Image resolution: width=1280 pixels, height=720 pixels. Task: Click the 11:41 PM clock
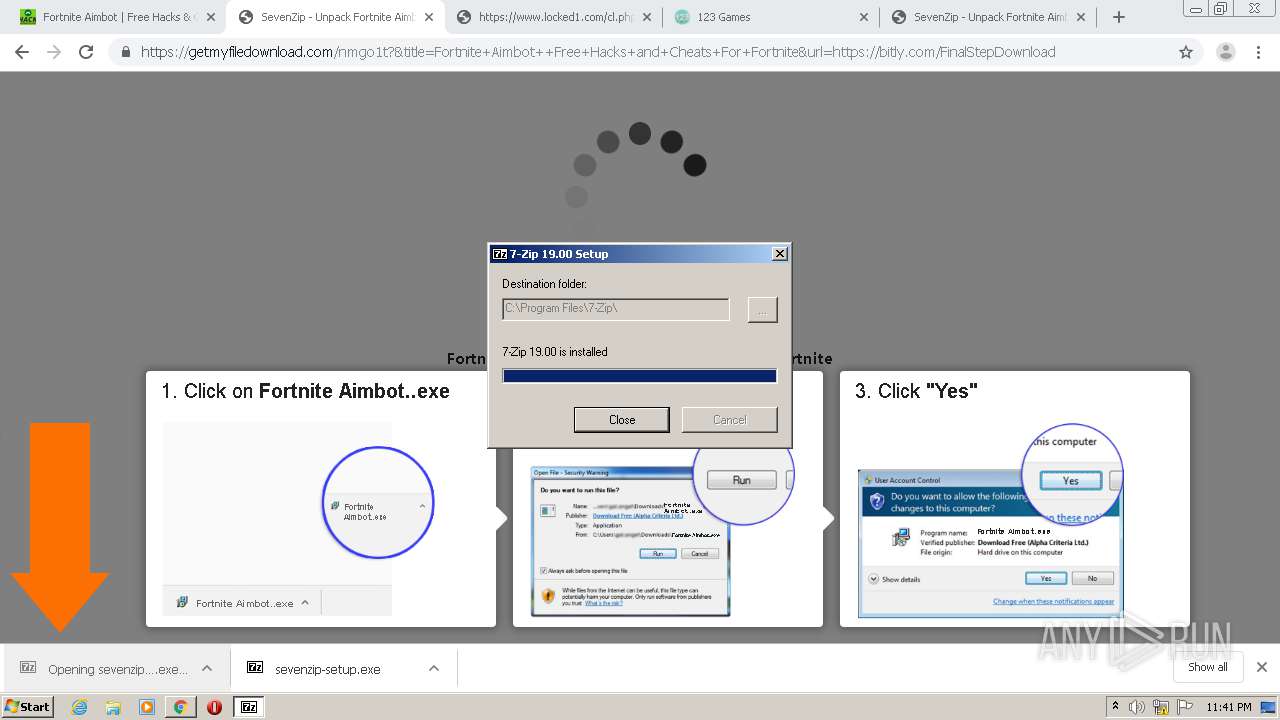1228,707
